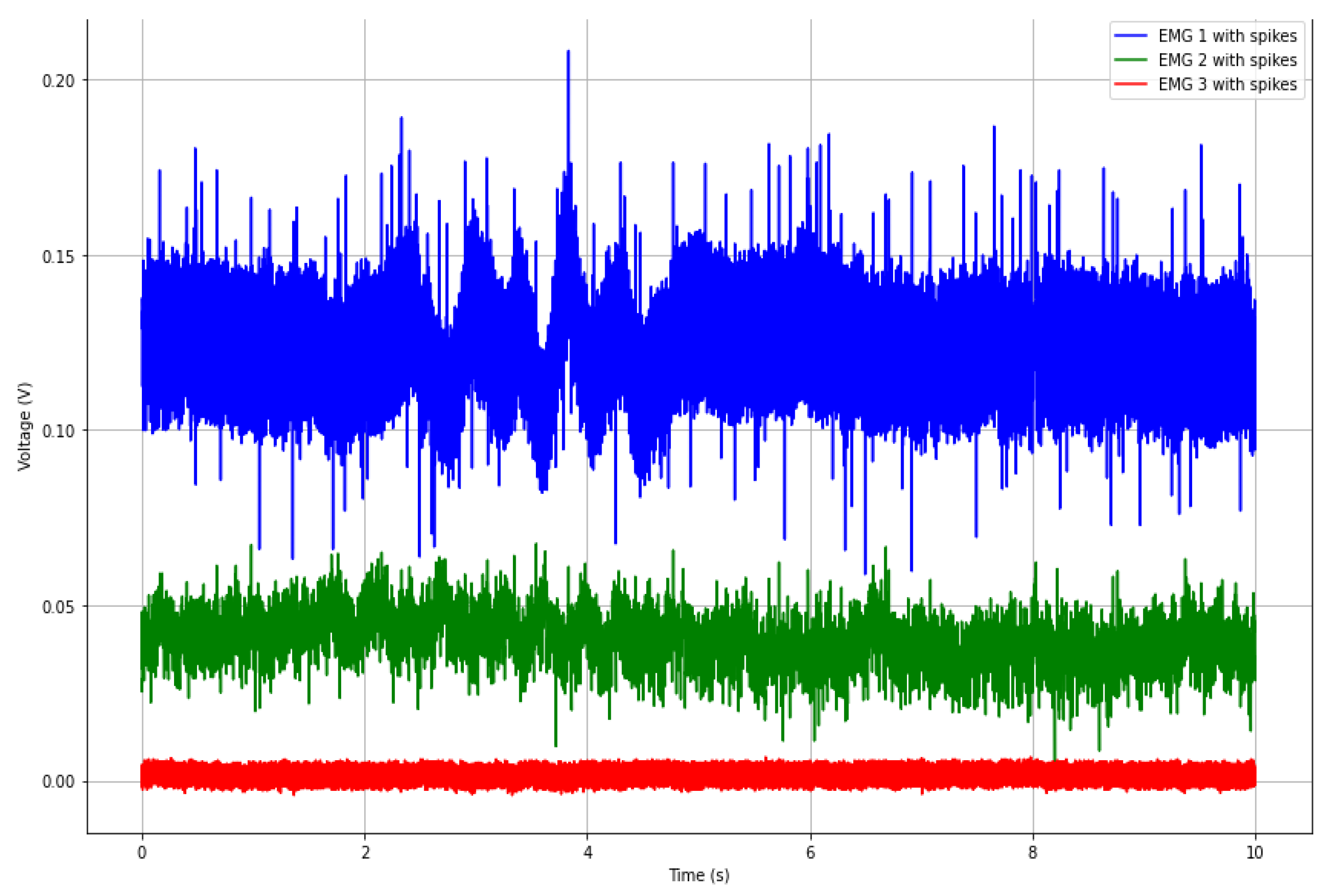Screen dimensions: 1334x896
Task: Click the green line swatch in legend
Action: point(1131,60)
